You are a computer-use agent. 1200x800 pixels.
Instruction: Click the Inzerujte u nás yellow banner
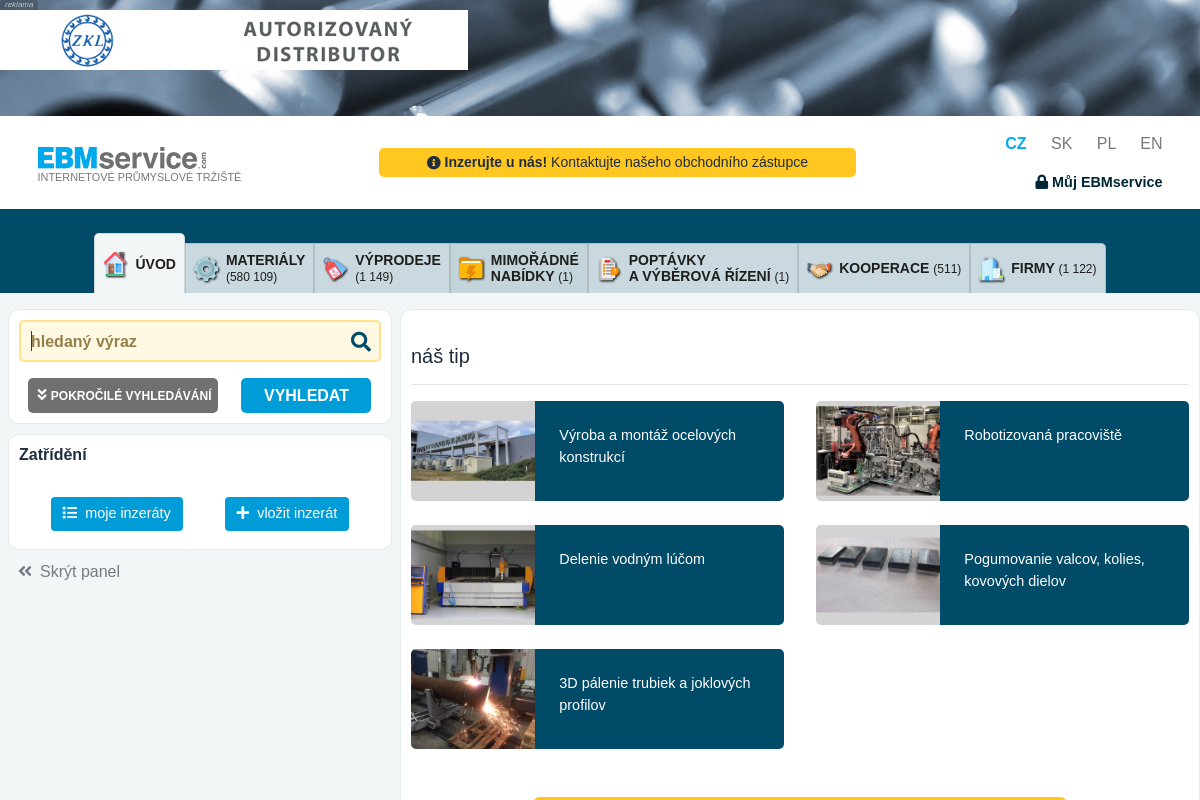point(617,162)
